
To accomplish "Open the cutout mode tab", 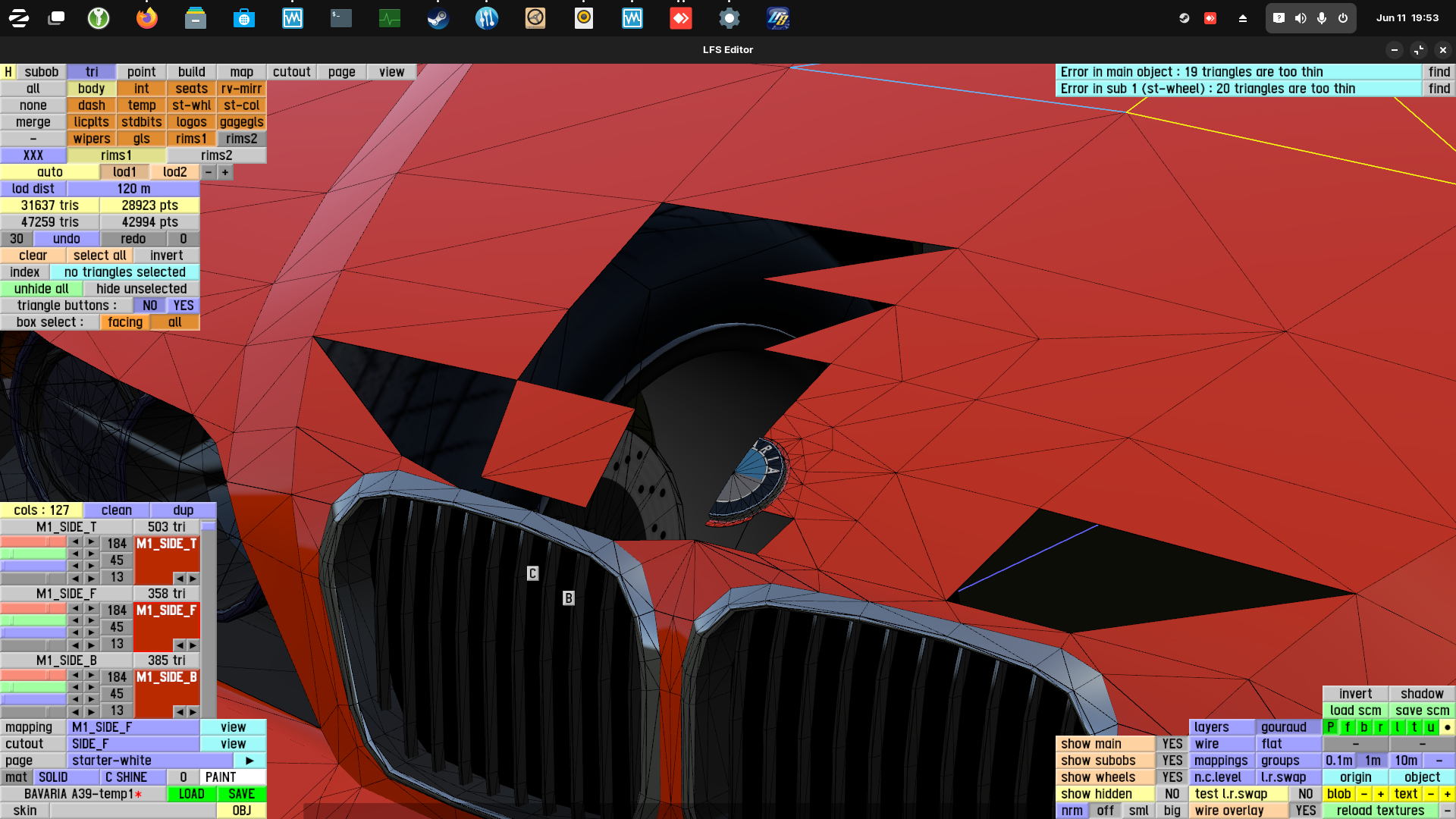I will click(291, 72).
